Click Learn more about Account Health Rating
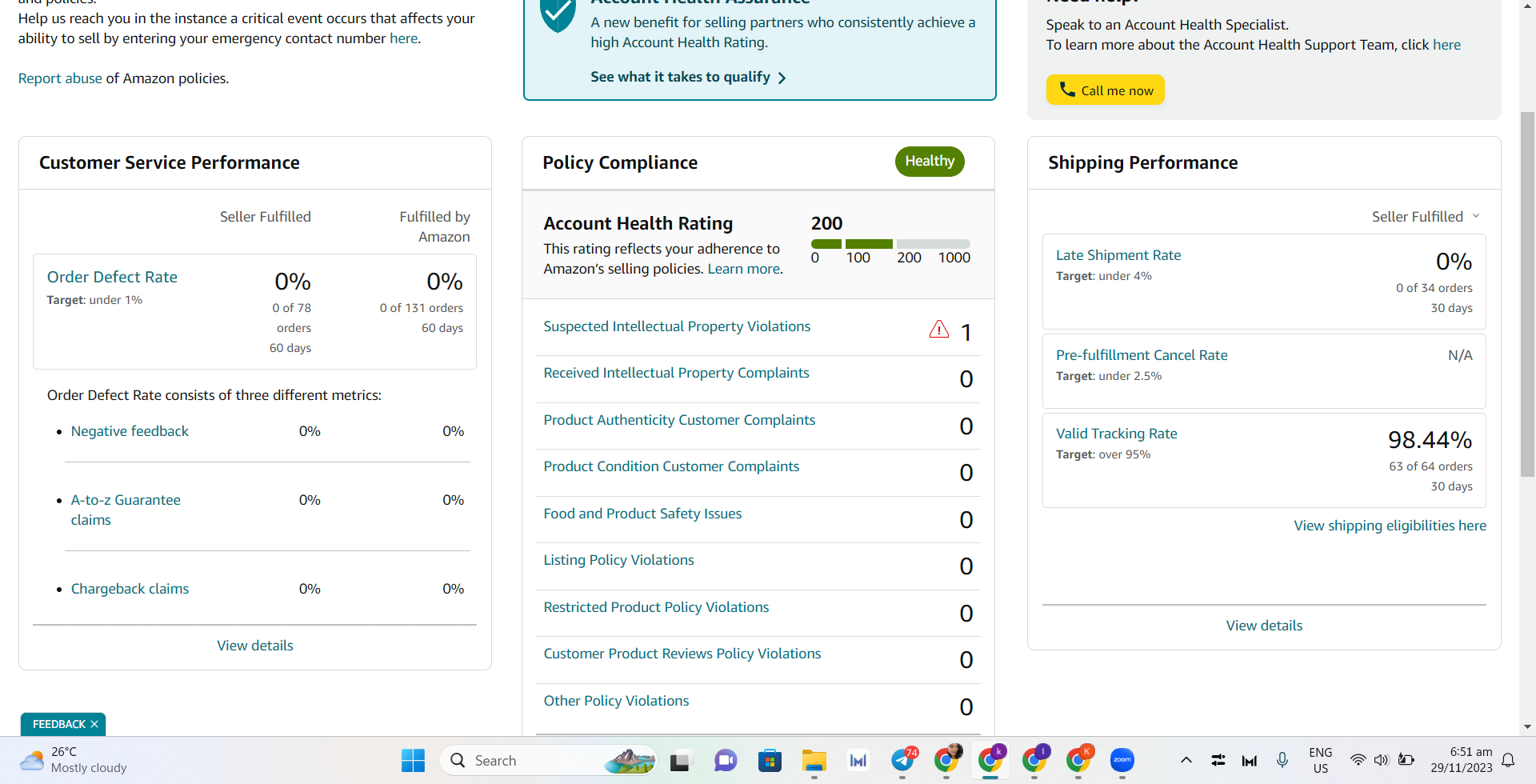The height and width of the screenshot is (784, 1536). click(x=744, y=269)
